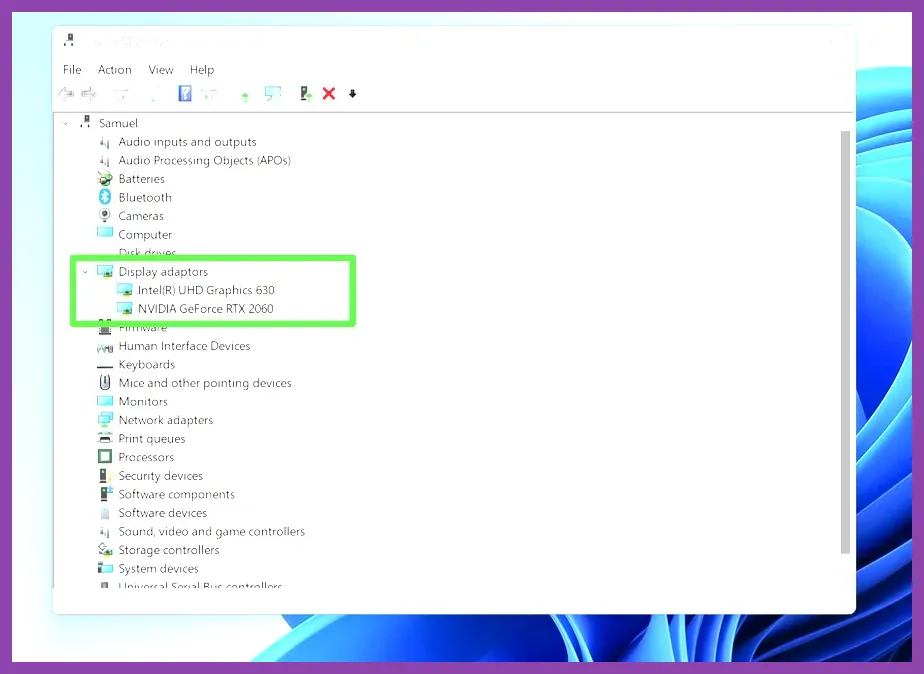Click the Processors chip icon
This screenshot has width=924, height=674.
pos(105,457)
